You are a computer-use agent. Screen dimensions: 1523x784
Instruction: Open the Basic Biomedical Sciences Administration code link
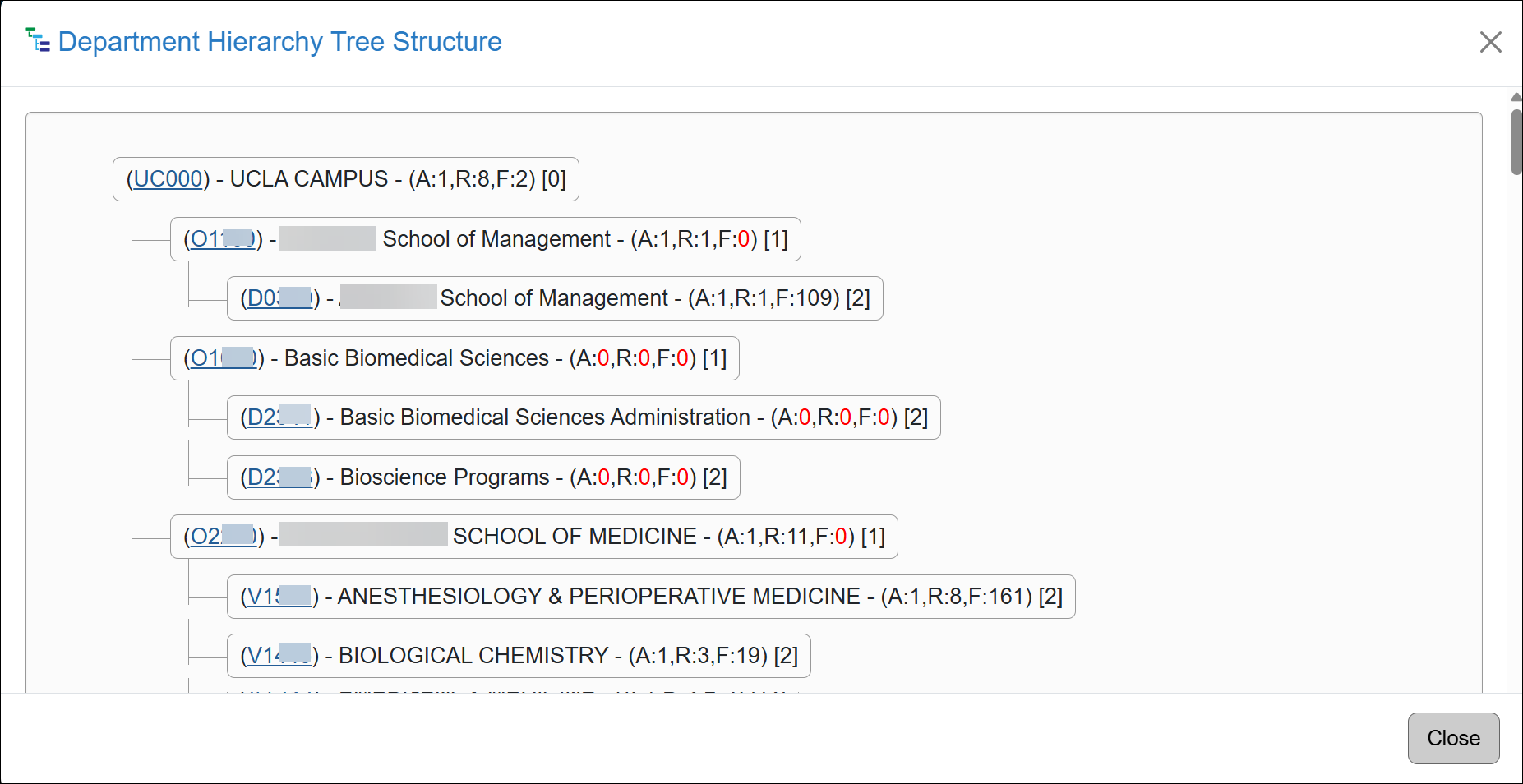coord(278,417)
